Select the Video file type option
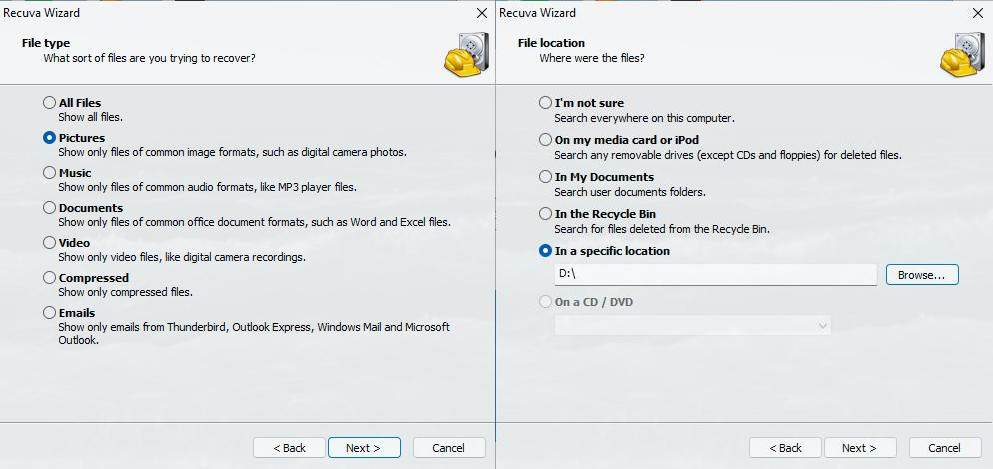Screen dimensions: 993x469 (x=50, y=243)
